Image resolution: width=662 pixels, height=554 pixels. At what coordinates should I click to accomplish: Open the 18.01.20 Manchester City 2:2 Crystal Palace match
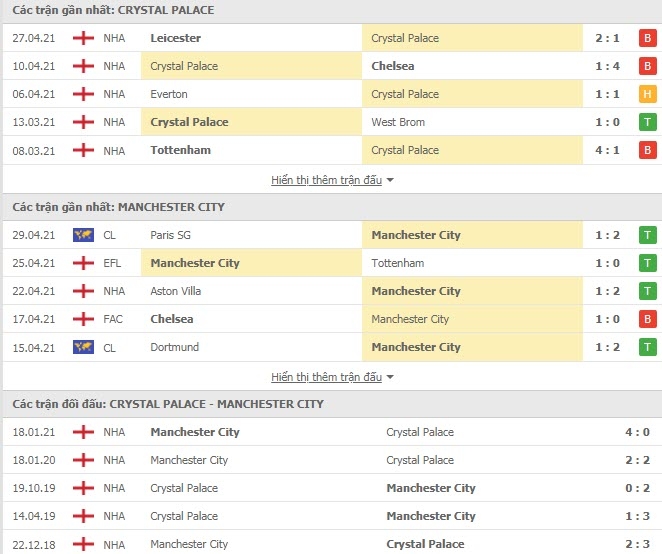(332, 460)
